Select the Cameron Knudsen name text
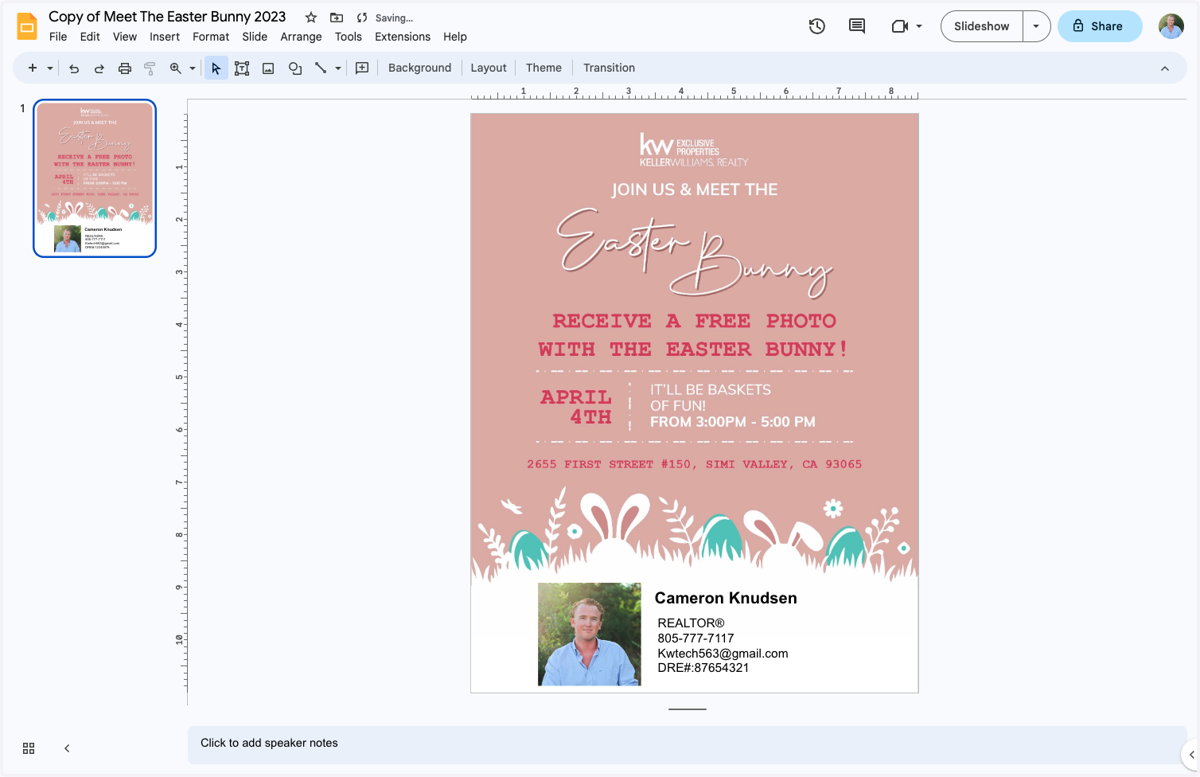The width and height of the screenshot is (1200, 777). [726, 598]
